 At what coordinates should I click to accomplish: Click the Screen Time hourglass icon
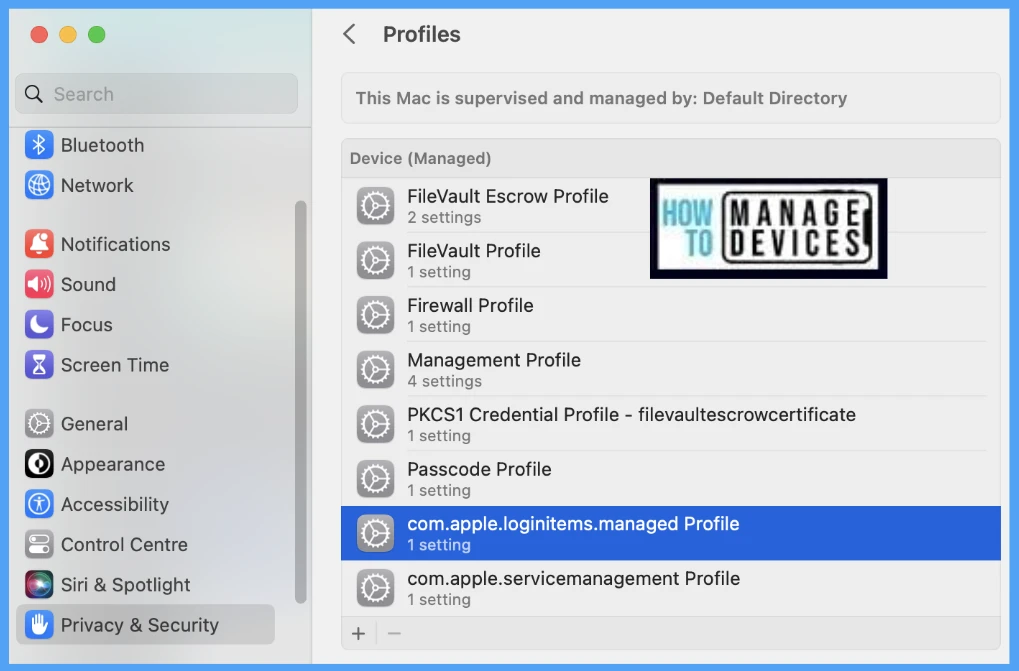pyautogui.click(x=39, y=365)
